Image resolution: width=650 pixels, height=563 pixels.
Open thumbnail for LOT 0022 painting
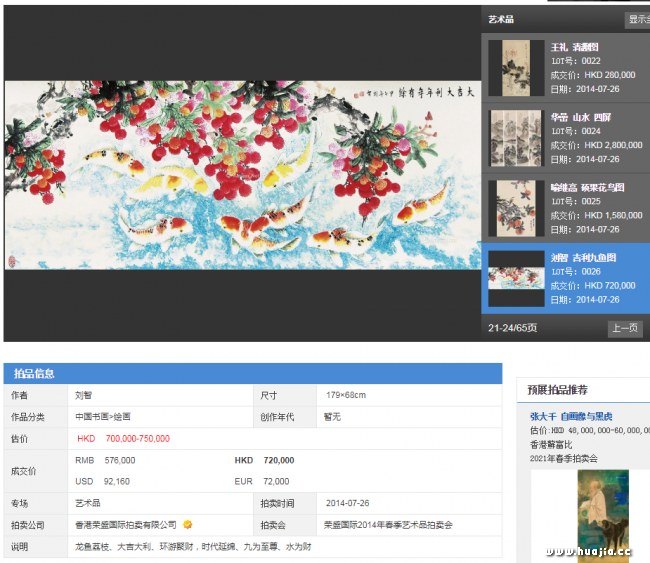(516, 68)
